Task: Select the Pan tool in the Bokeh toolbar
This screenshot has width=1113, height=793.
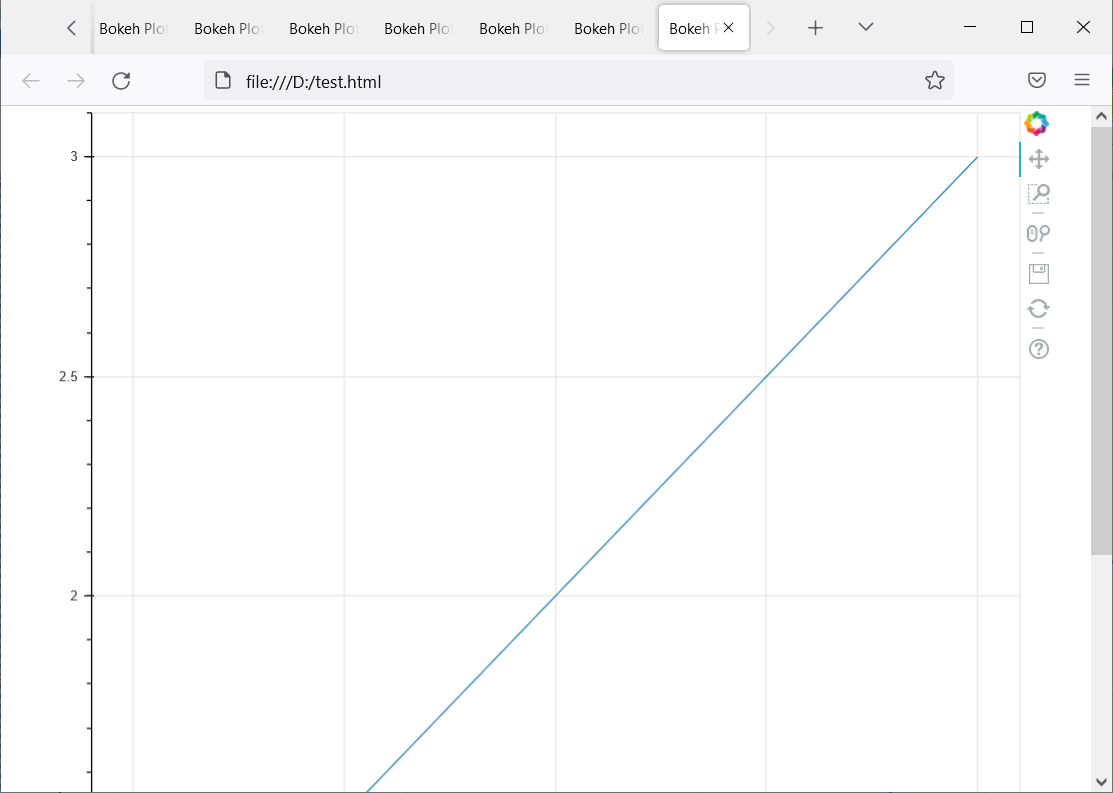Action: tap(1038, 158)
